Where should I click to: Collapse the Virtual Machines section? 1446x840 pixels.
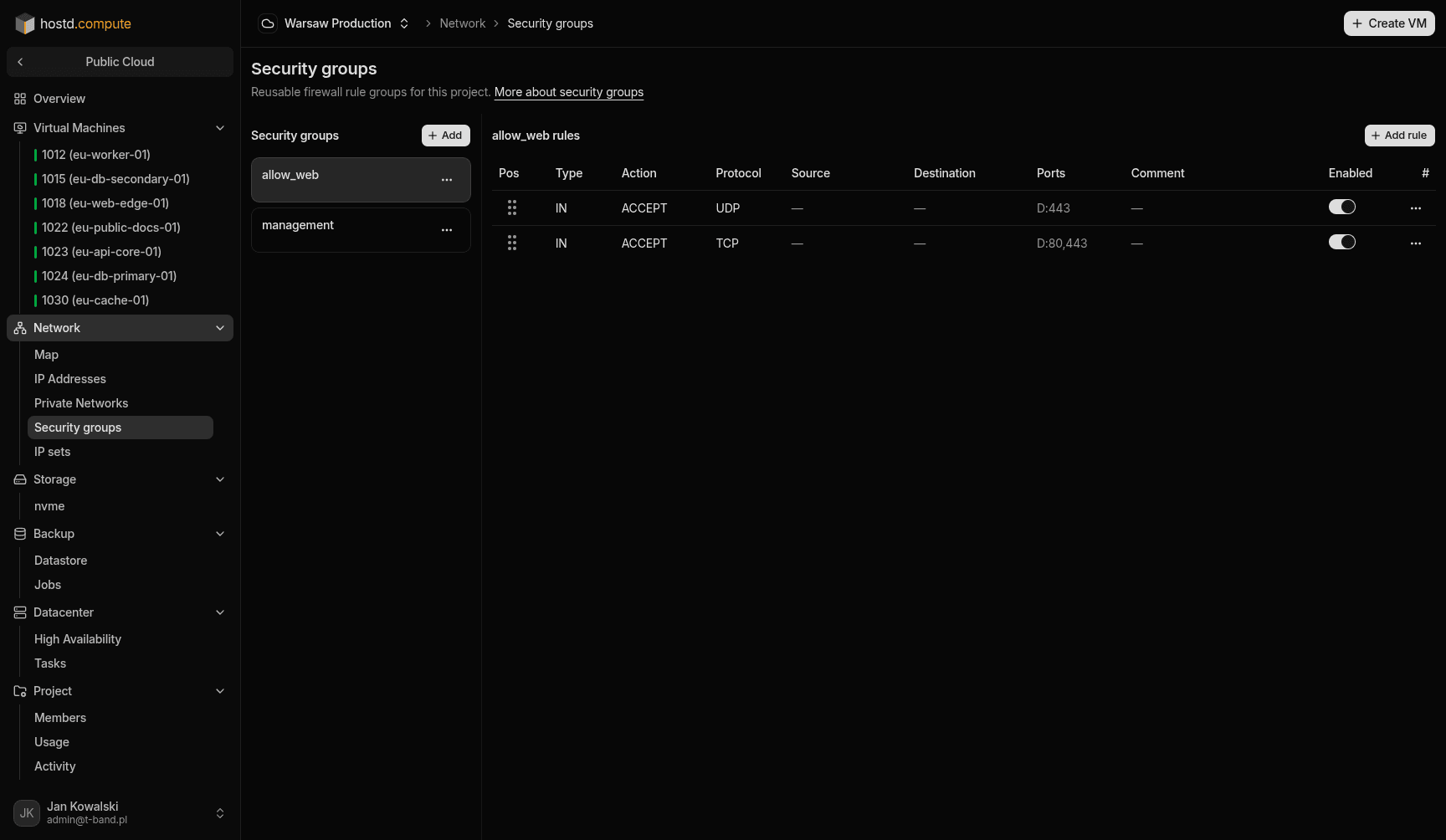[x=220, y=128]
